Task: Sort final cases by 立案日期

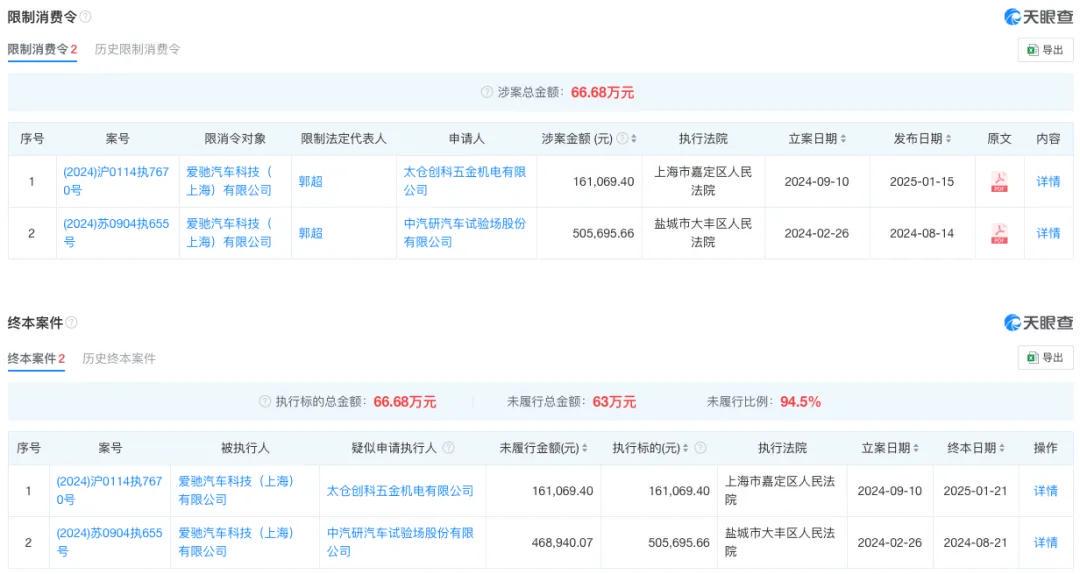Action: click(x=916, y=448)
